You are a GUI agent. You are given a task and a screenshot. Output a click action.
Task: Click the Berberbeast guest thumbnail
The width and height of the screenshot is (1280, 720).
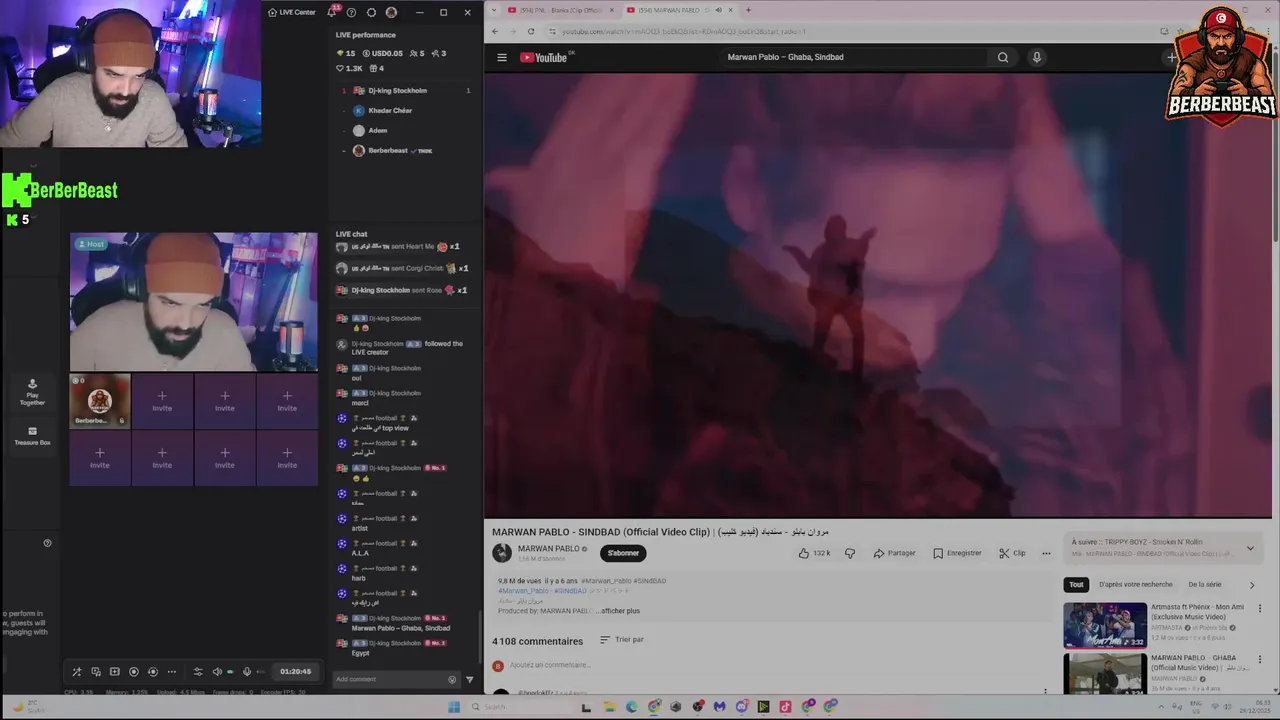pyautogui.click(x=99, y=400)
